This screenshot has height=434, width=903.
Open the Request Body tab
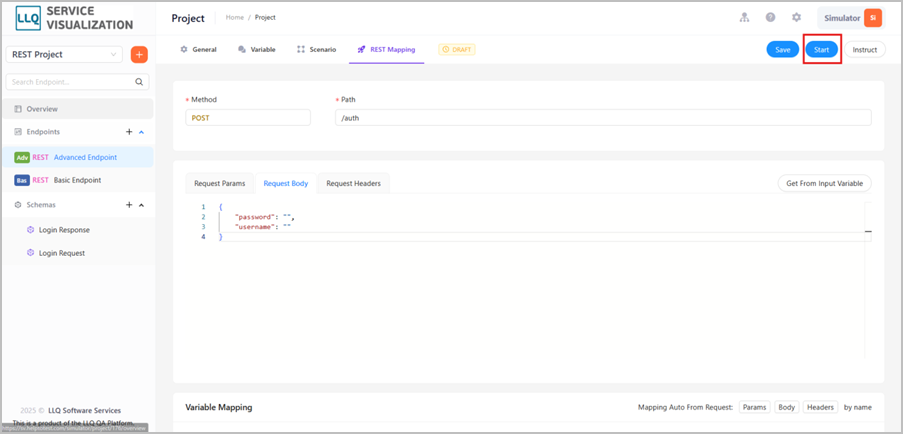pyautogui.click(x=286, y=184)
